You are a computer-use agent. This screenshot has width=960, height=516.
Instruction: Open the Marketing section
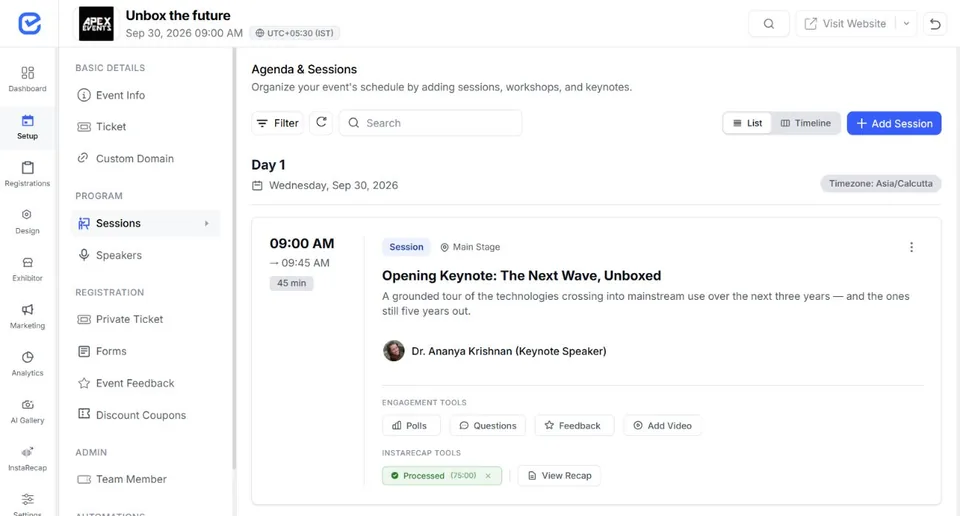(x=28, y=316)
